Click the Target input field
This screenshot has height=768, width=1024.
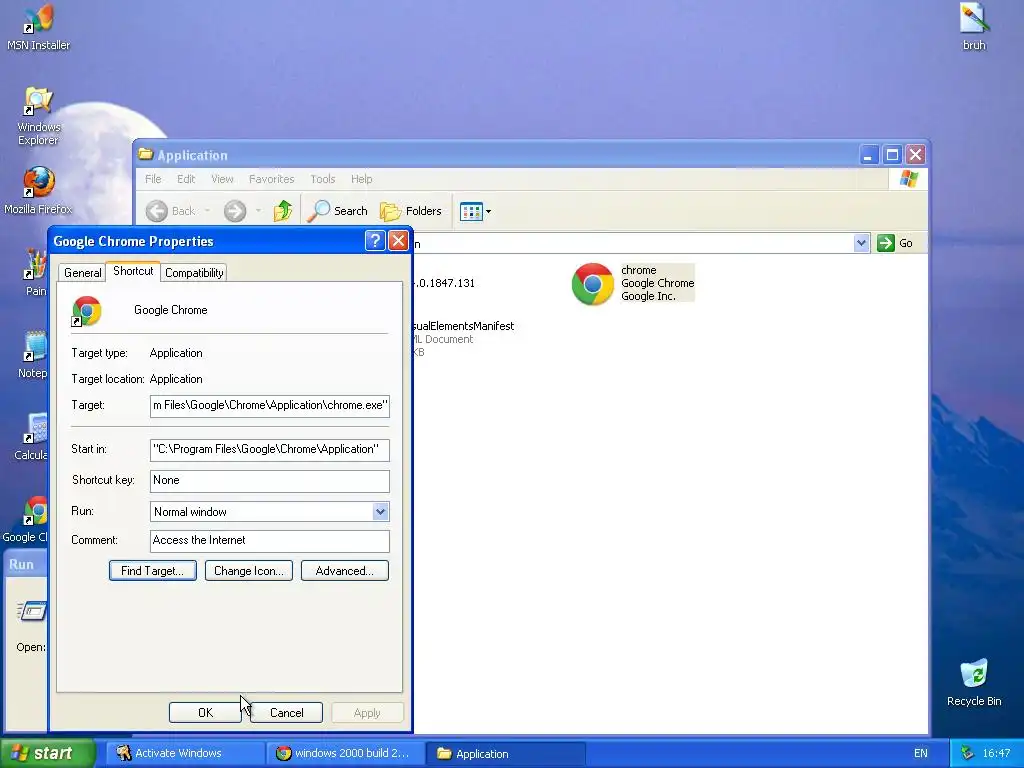tap(270, 406)
